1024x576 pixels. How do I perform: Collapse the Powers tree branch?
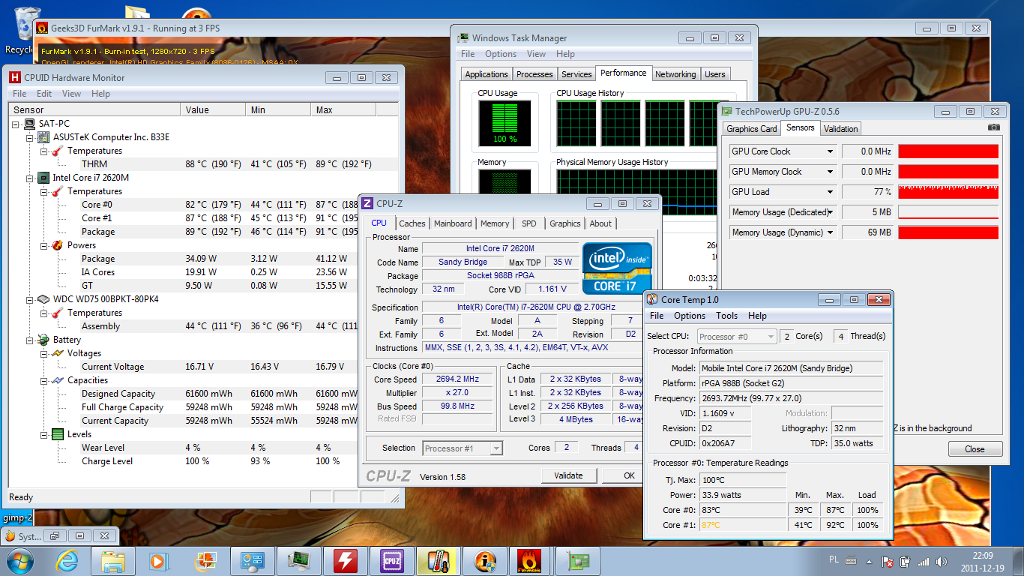tap(44, 246)
